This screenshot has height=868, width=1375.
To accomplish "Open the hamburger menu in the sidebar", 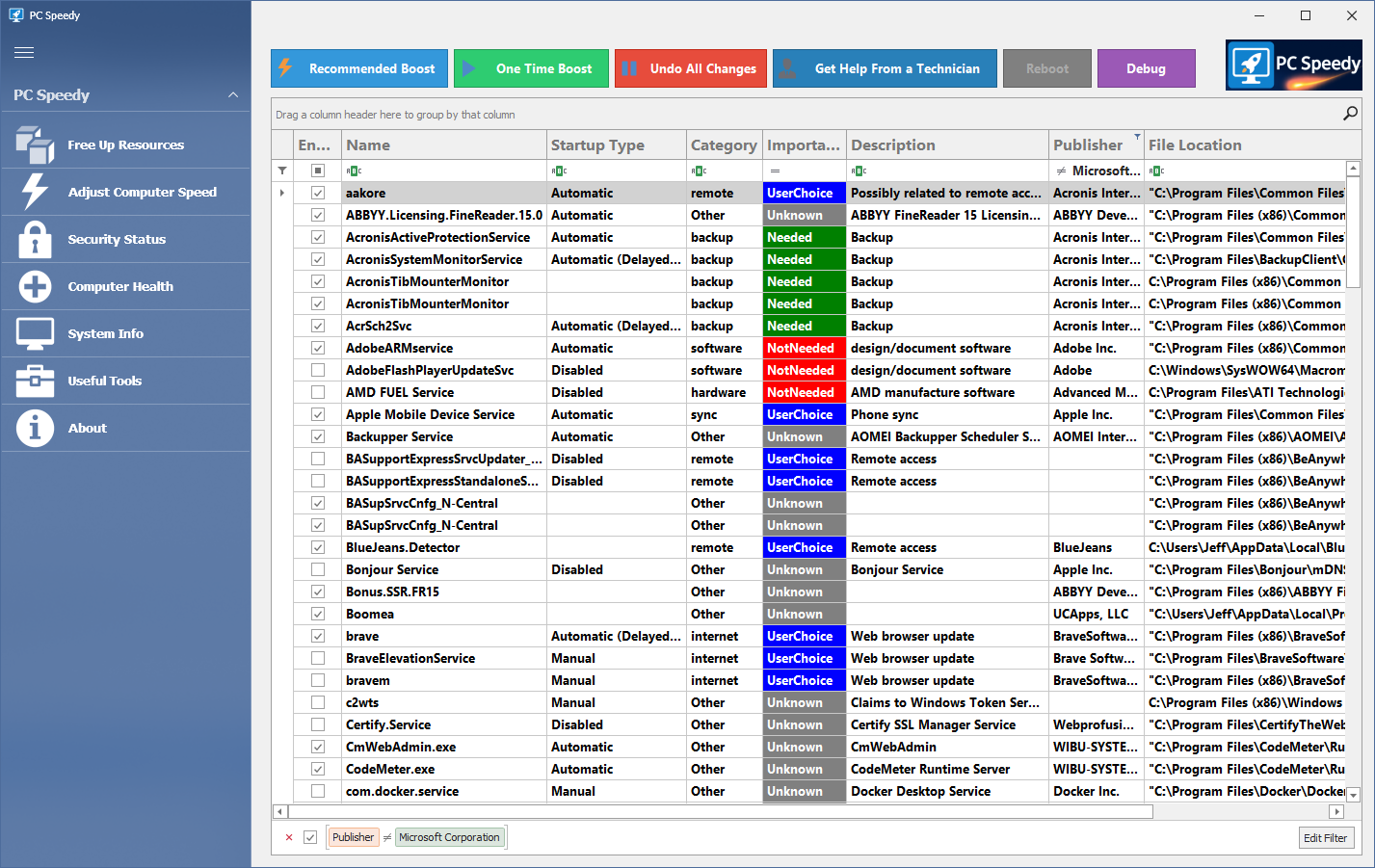I will [x=24, y=53].
